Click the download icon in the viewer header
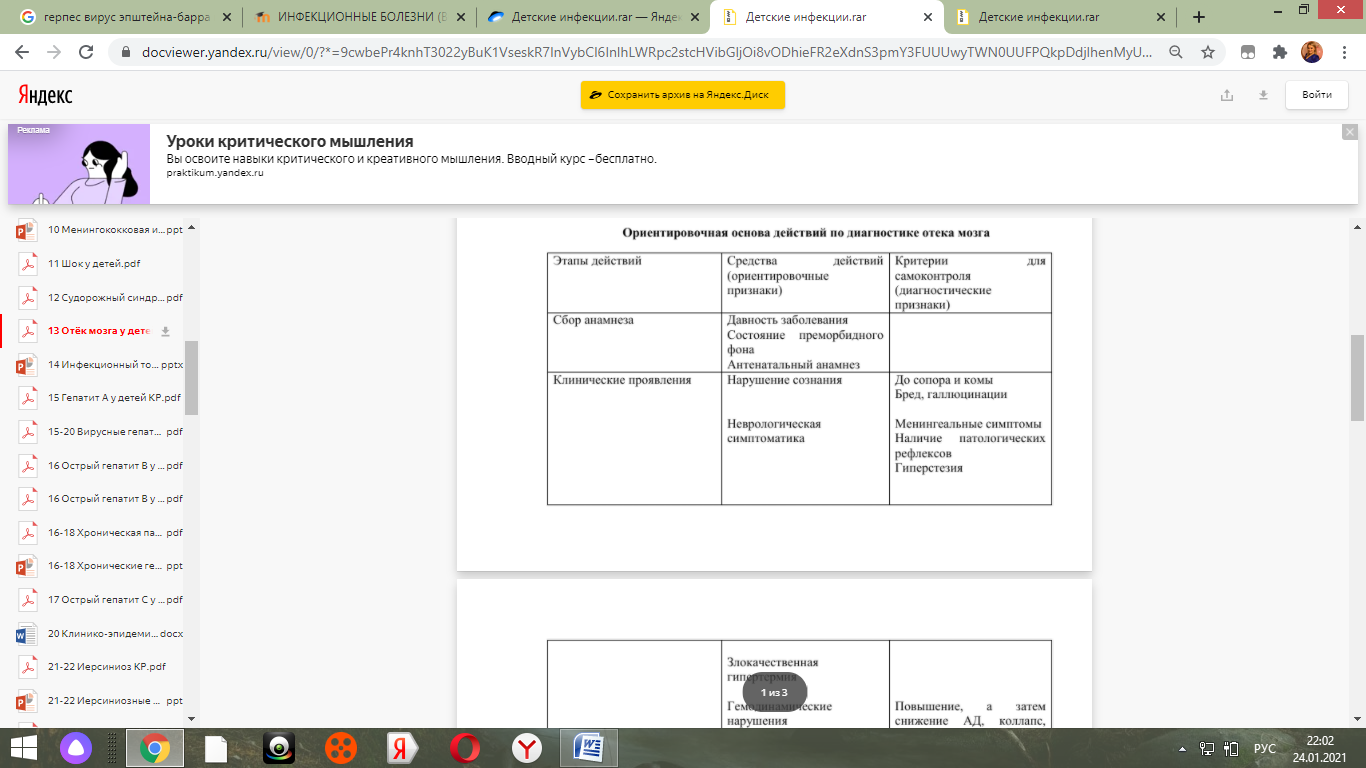This screenshot has height=768, width=1366. 1263,95
